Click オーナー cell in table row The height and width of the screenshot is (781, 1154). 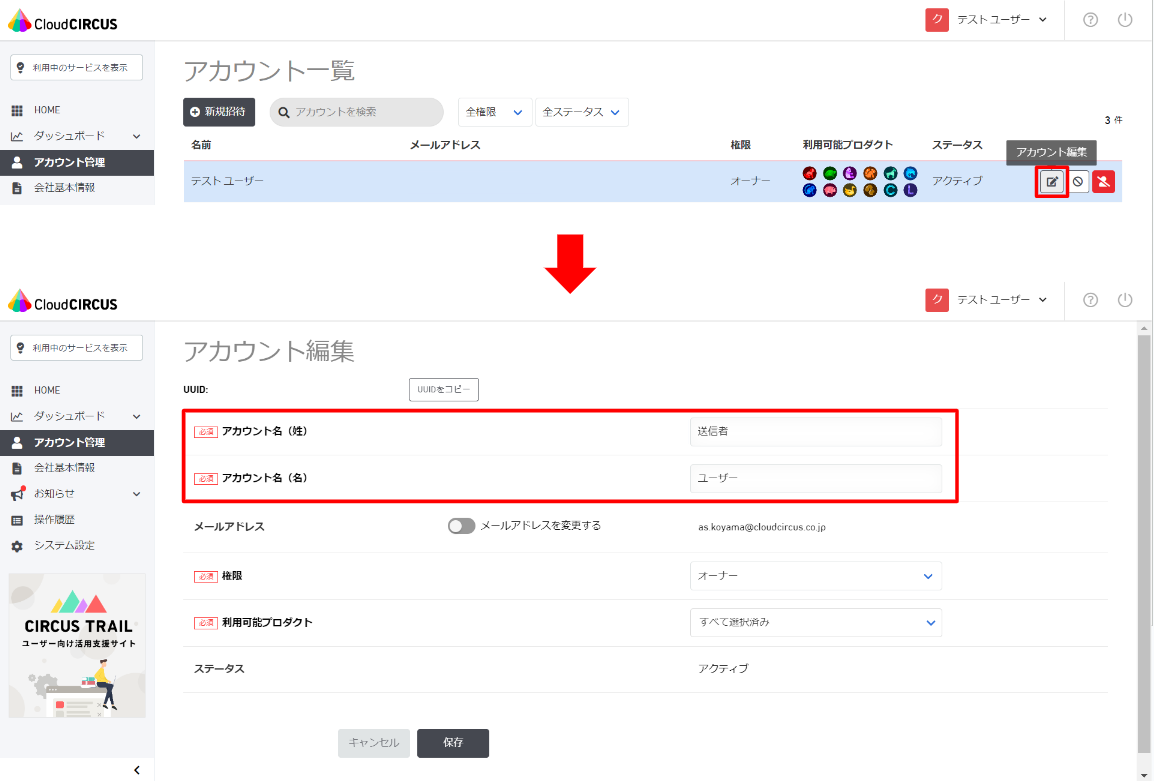pos(750,180)
